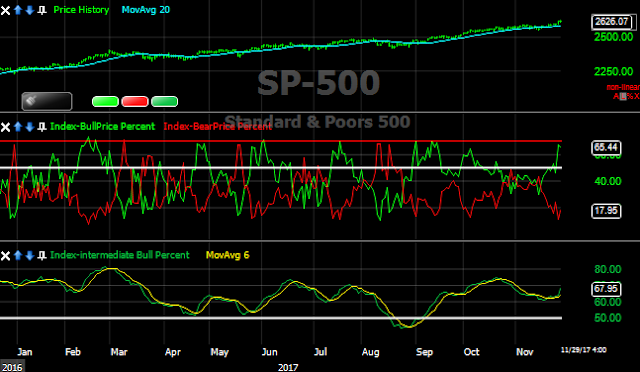Move the Price History panel up with the blue arrow
The height and width of the screenshot is (372, 640).
tap(18, 10)
